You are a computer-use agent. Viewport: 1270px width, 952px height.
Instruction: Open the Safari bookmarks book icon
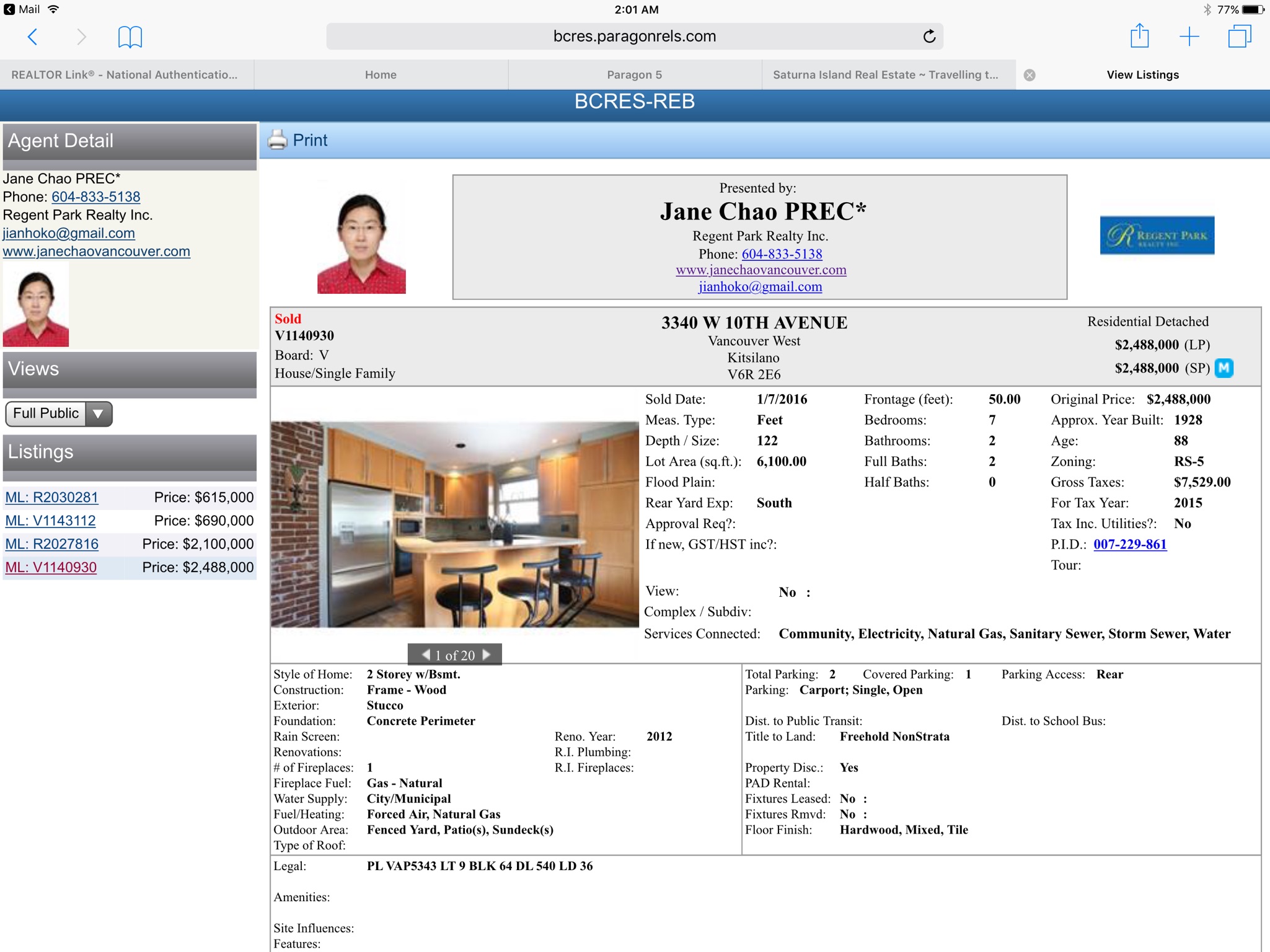(x=130, y=37)
